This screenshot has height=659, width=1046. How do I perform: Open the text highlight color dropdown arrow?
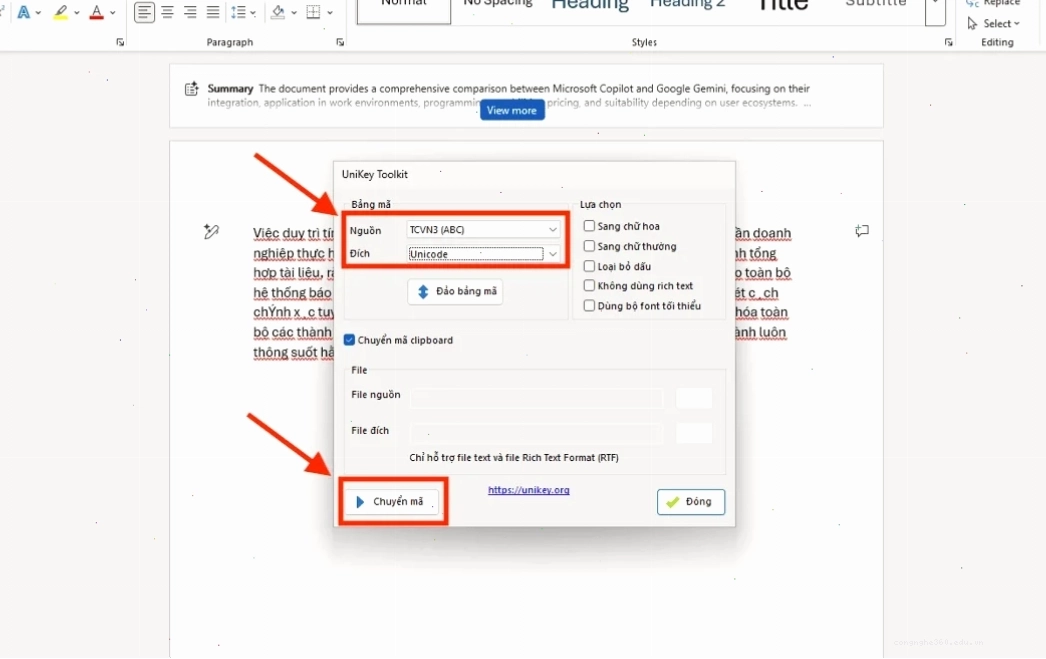click(x=77, y=13)
